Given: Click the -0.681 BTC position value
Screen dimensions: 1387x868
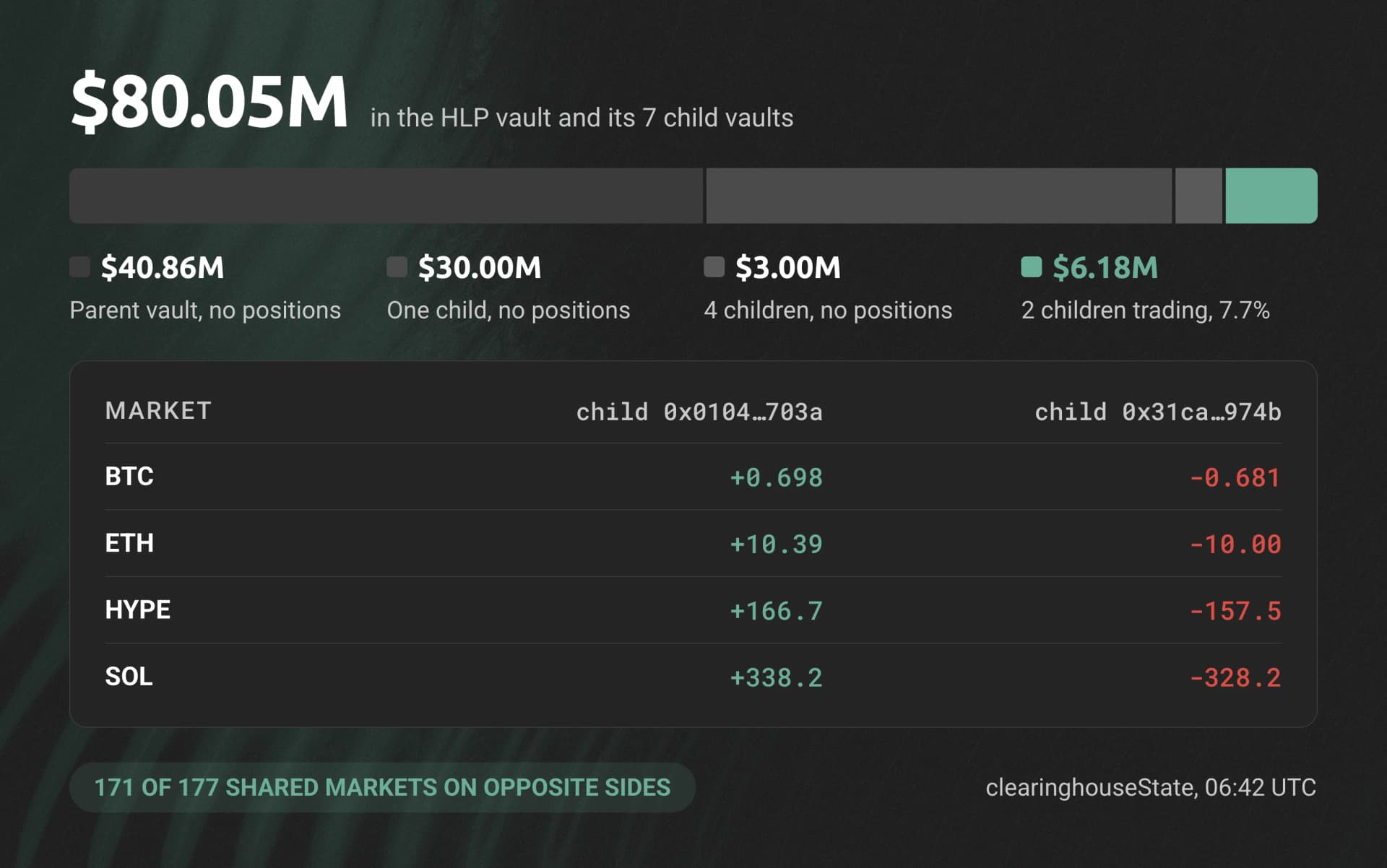Looking at the screenshot, I should pos(1235,477).
